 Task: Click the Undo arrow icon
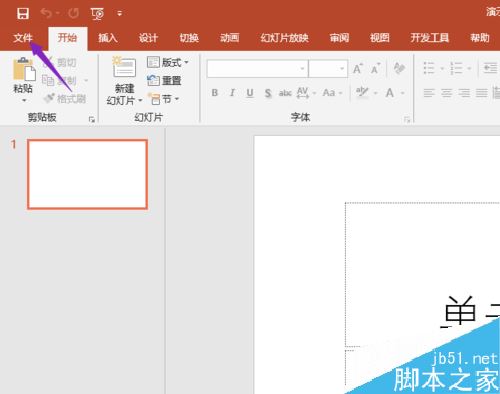[x=47, y=13]
